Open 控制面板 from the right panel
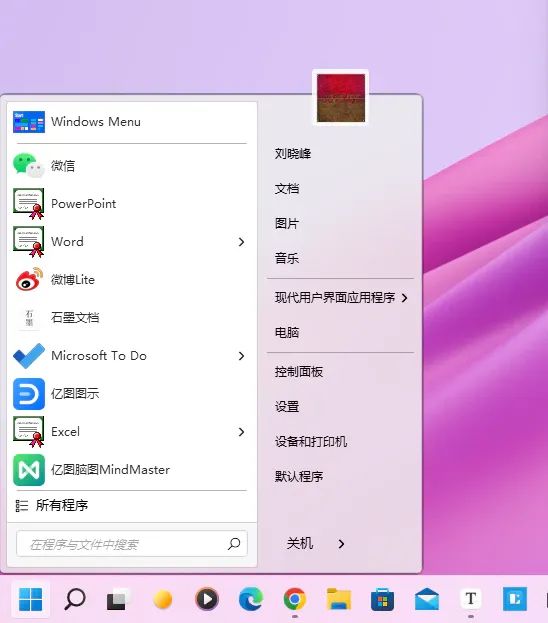Image resolution: width=548 pixels, height=623 pixels. coord(299,371)
